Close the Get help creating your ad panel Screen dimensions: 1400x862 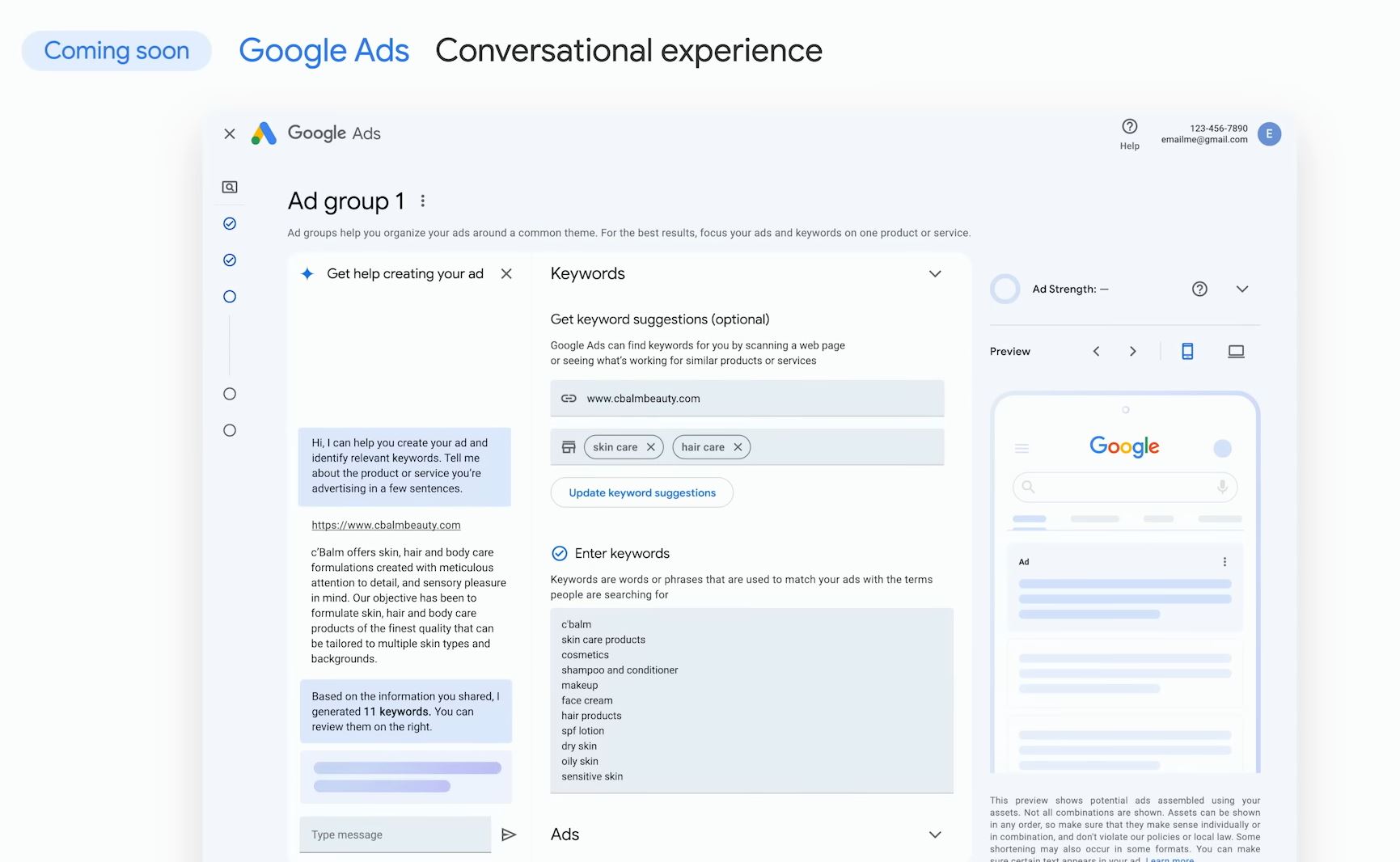[506, 273]
